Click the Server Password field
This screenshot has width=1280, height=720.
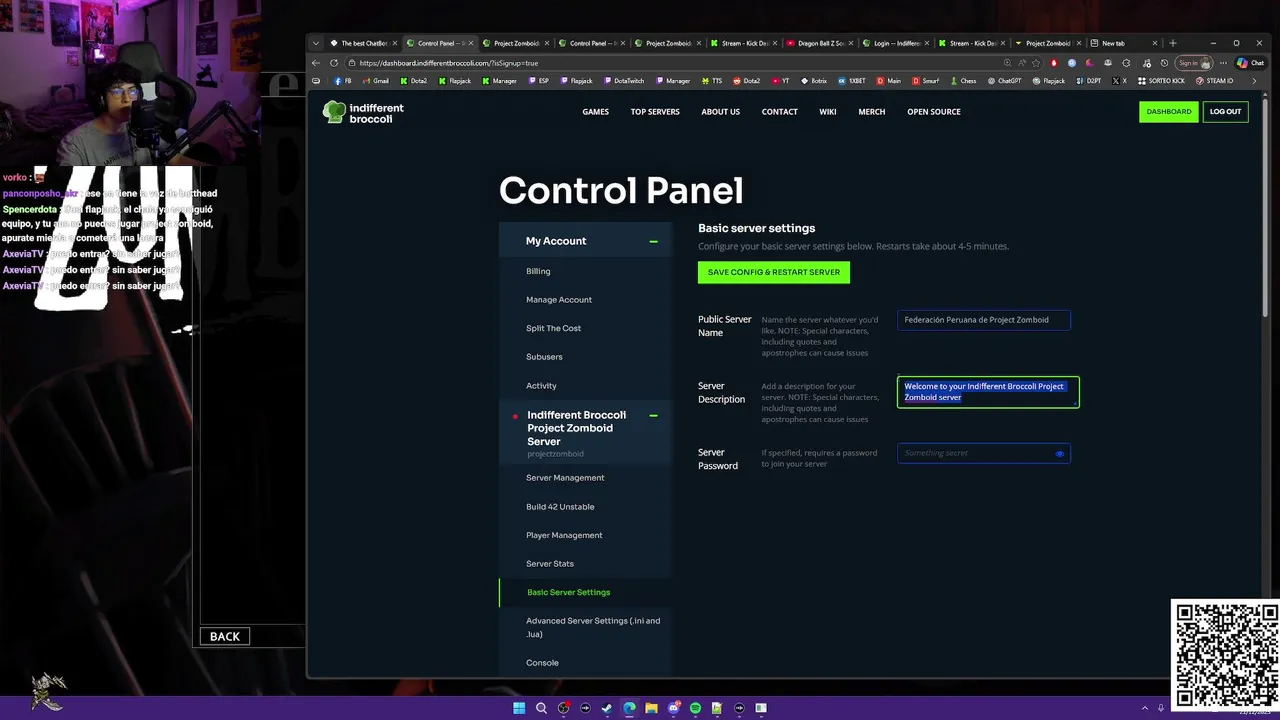(x=984, y=454)
